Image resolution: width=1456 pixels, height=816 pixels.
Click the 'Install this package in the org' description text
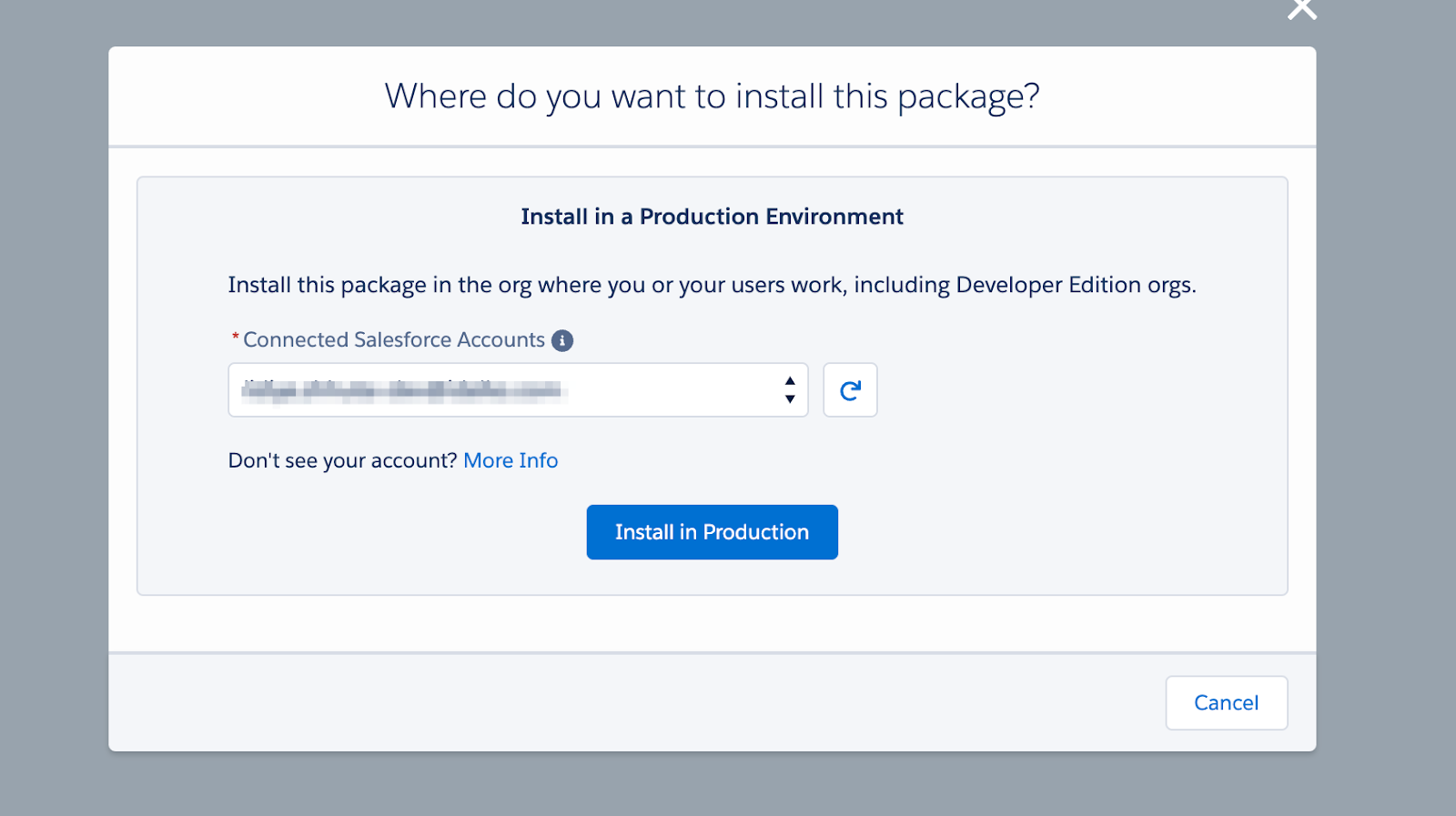(712, 285)
